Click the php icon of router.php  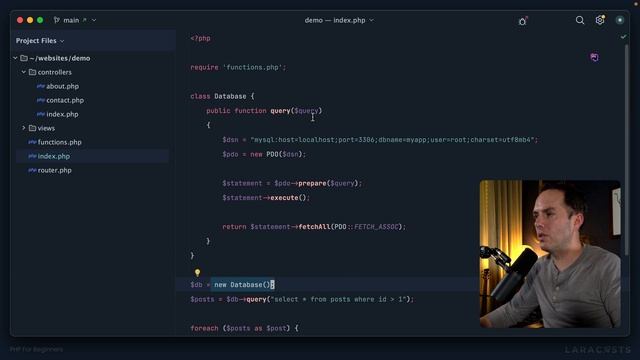click(32, 170)
